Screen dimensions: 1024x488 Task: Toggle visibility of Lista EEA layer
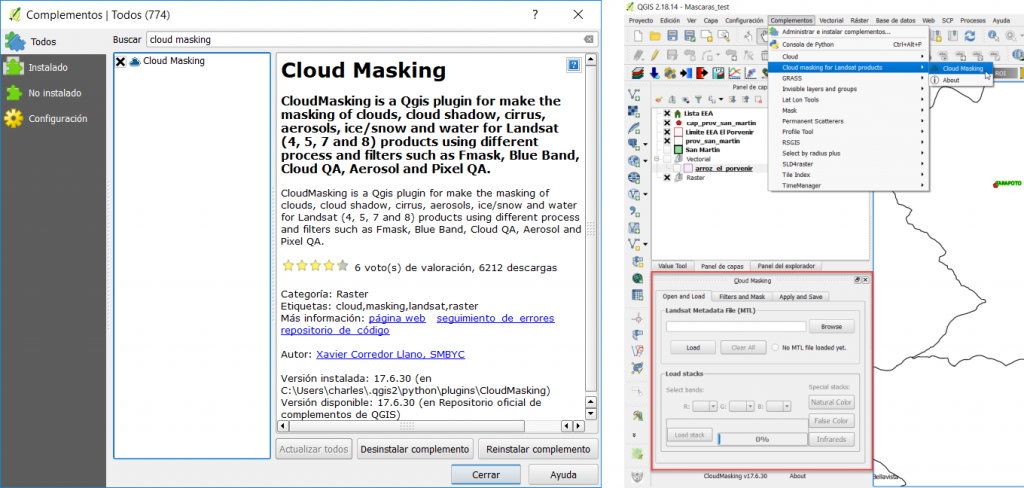(x=667, y=113)
